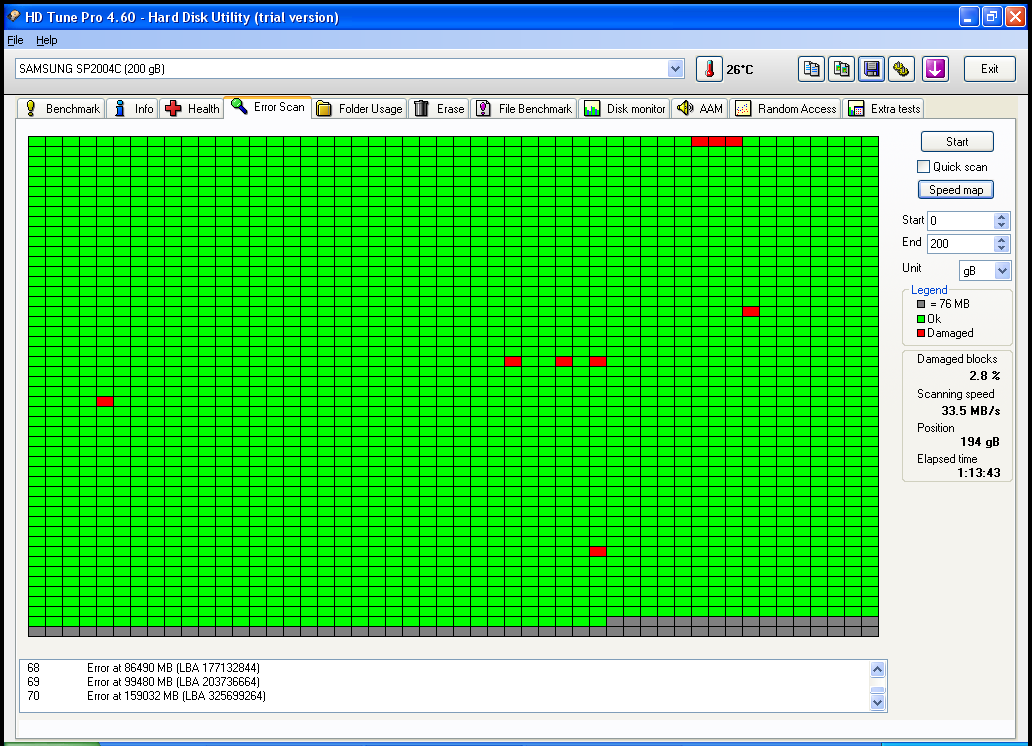
Task: Click HD Tune title bar app icon
Action: coord(13,16)
